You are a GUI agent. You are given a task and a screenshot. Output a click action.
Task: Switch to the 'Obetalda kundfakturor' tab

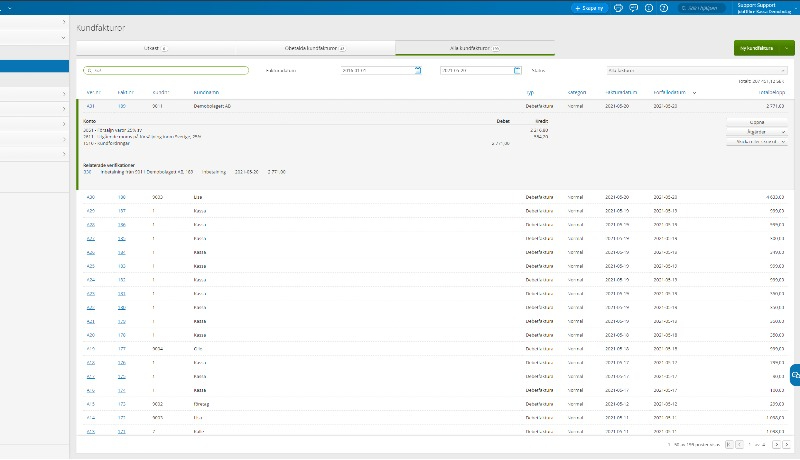click(315, 48)
